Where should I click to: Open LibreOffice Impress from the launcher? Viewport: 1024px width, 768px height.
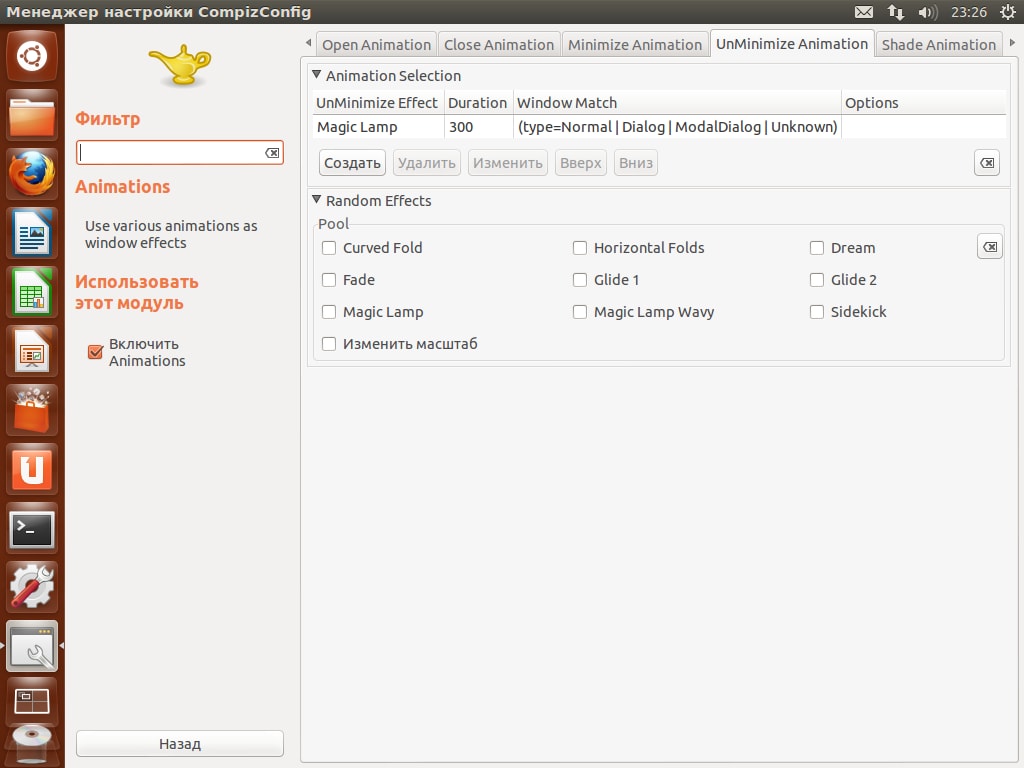tap(31, 351)
